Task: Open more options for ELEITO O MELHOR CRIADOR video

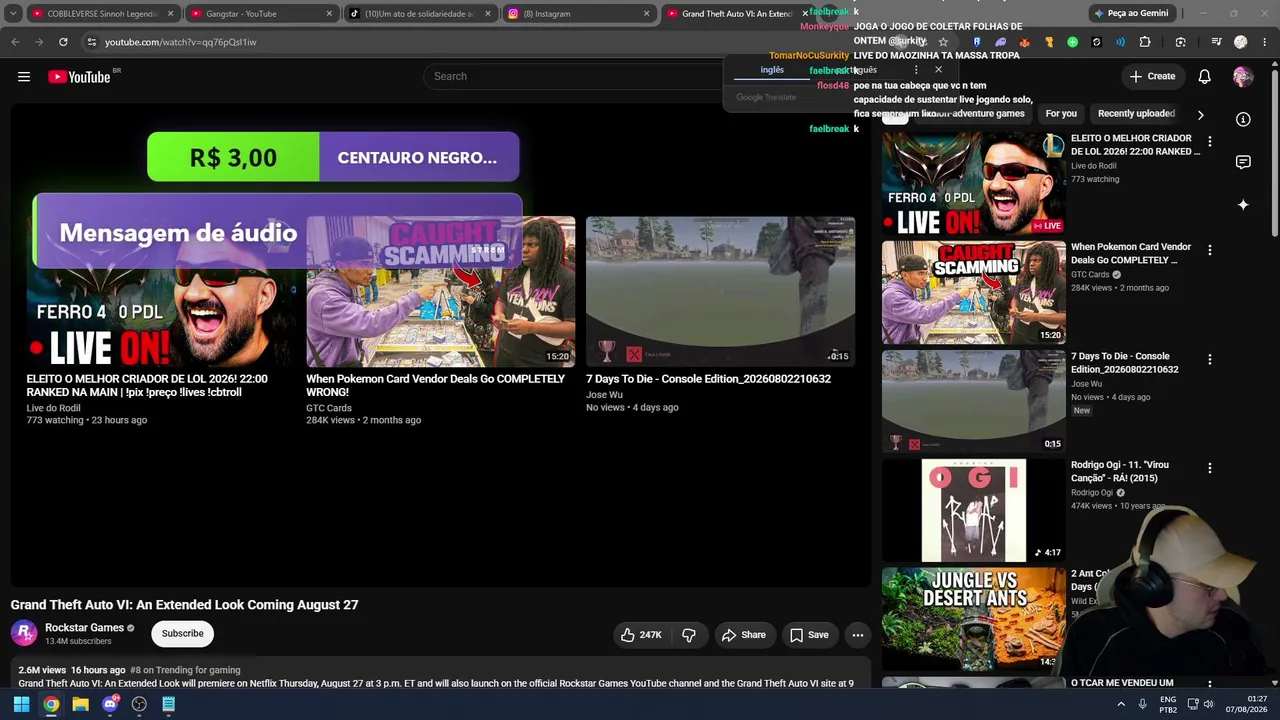Action: click(1210, 142)
